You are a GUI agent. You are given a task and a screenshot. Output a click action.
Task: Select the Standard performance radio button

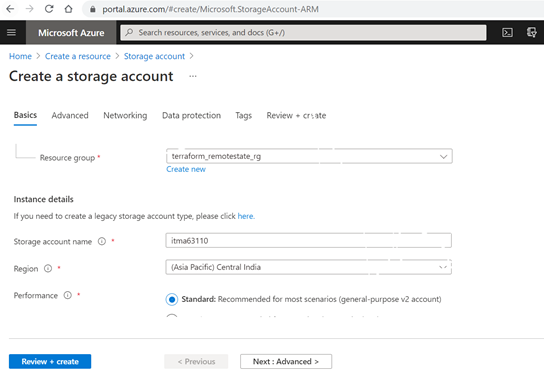(172, 299)
